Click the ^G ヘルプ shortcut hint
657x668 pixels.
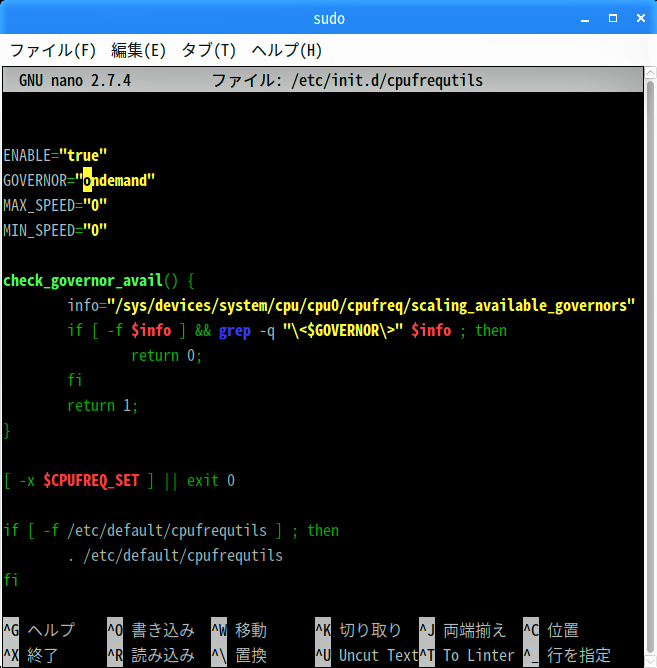(x=40, y=630)
